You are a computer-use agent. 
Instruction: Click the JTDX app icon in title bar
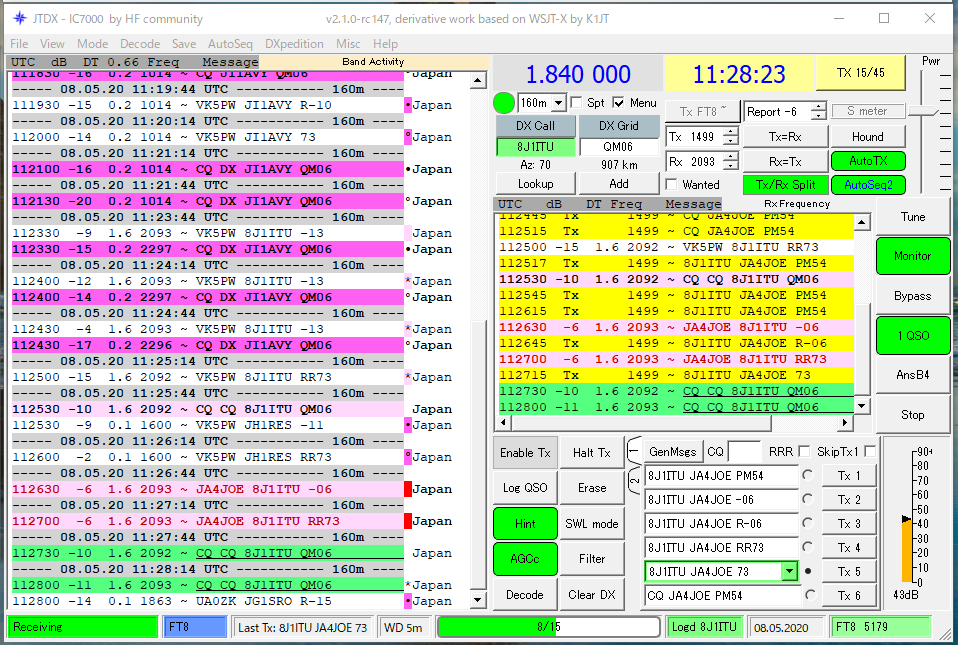click(20, 19)
